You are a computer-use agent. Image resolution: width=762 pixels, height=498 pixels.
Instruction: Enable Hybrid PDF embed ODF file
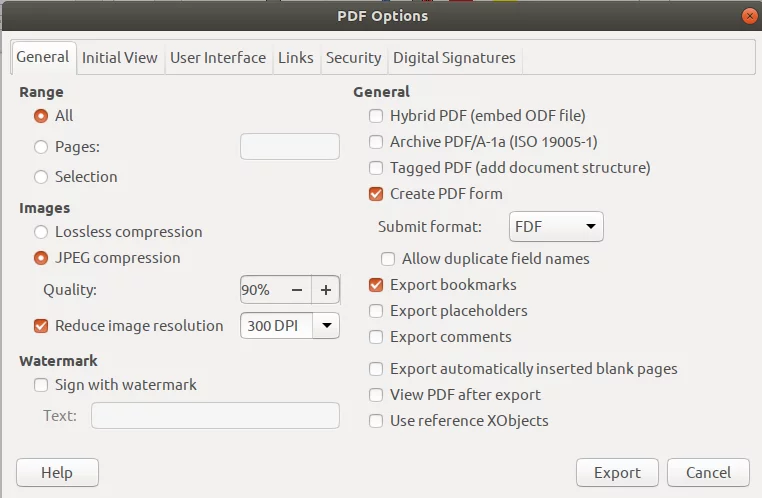pos(376,116)
